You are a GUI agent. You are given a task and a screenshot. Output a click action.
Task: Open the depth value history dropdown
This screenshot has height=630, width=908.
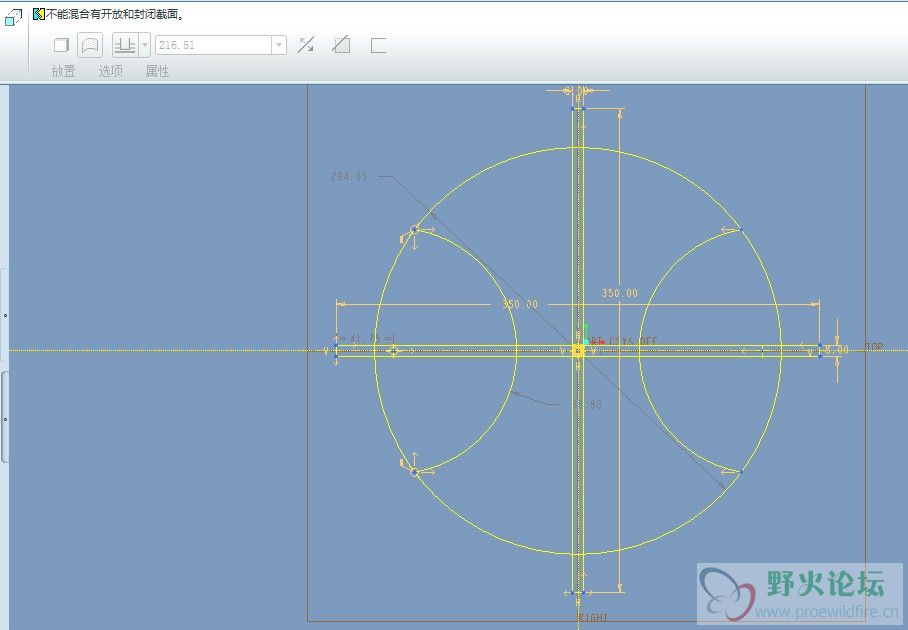(x=279, y=45)
